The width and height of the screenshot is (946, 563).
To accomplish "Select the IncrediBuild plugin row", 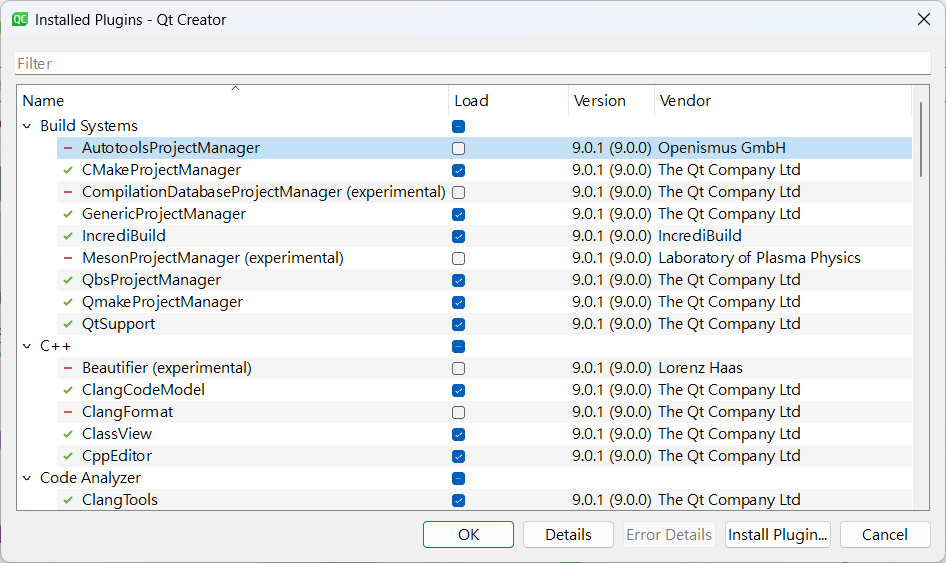I will (x=484, y=236).
